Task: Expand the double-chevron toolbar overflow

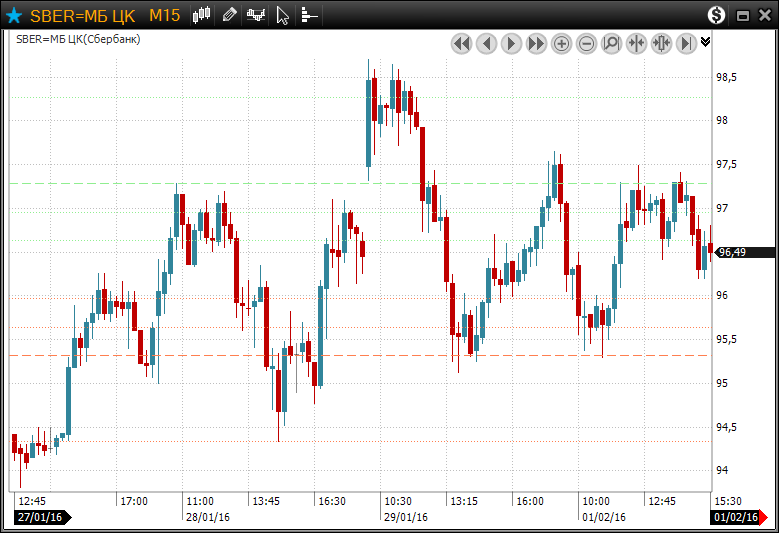Action: tap(706, 42)
